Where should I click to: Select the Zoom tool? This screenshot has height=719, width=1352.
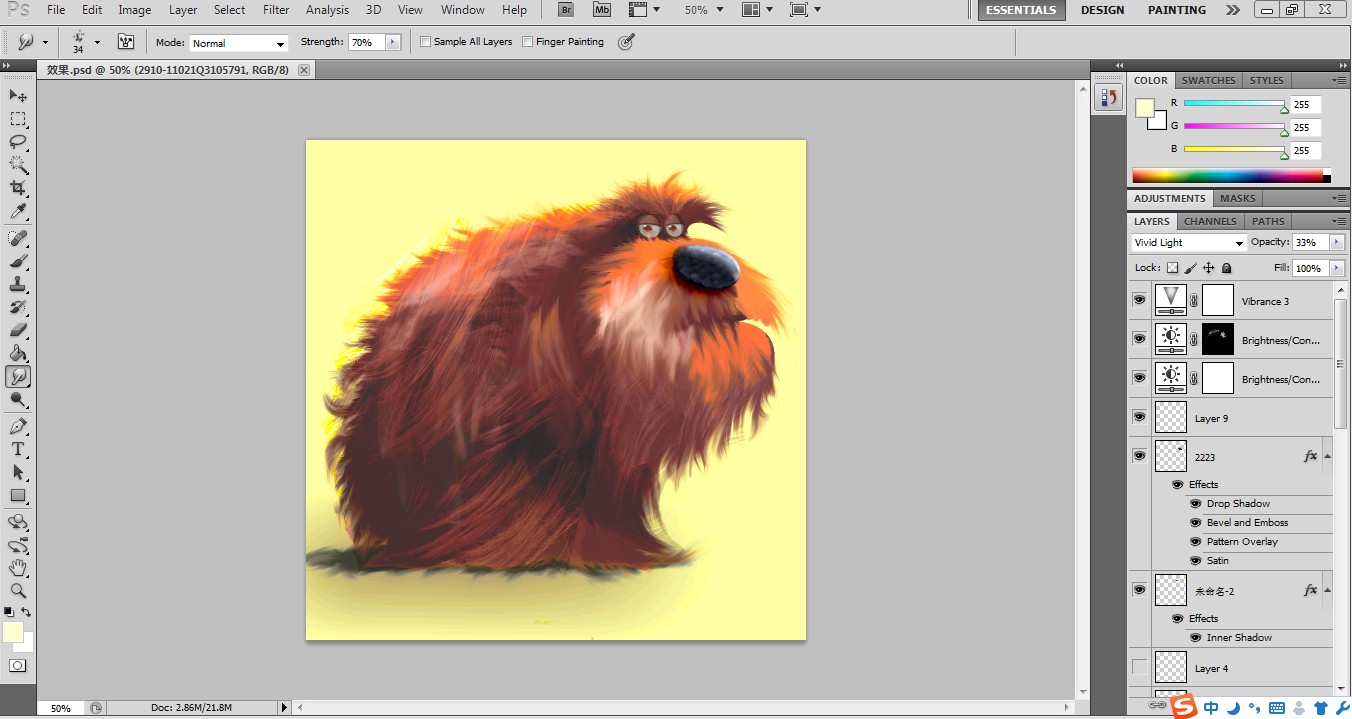pos(18,591)
